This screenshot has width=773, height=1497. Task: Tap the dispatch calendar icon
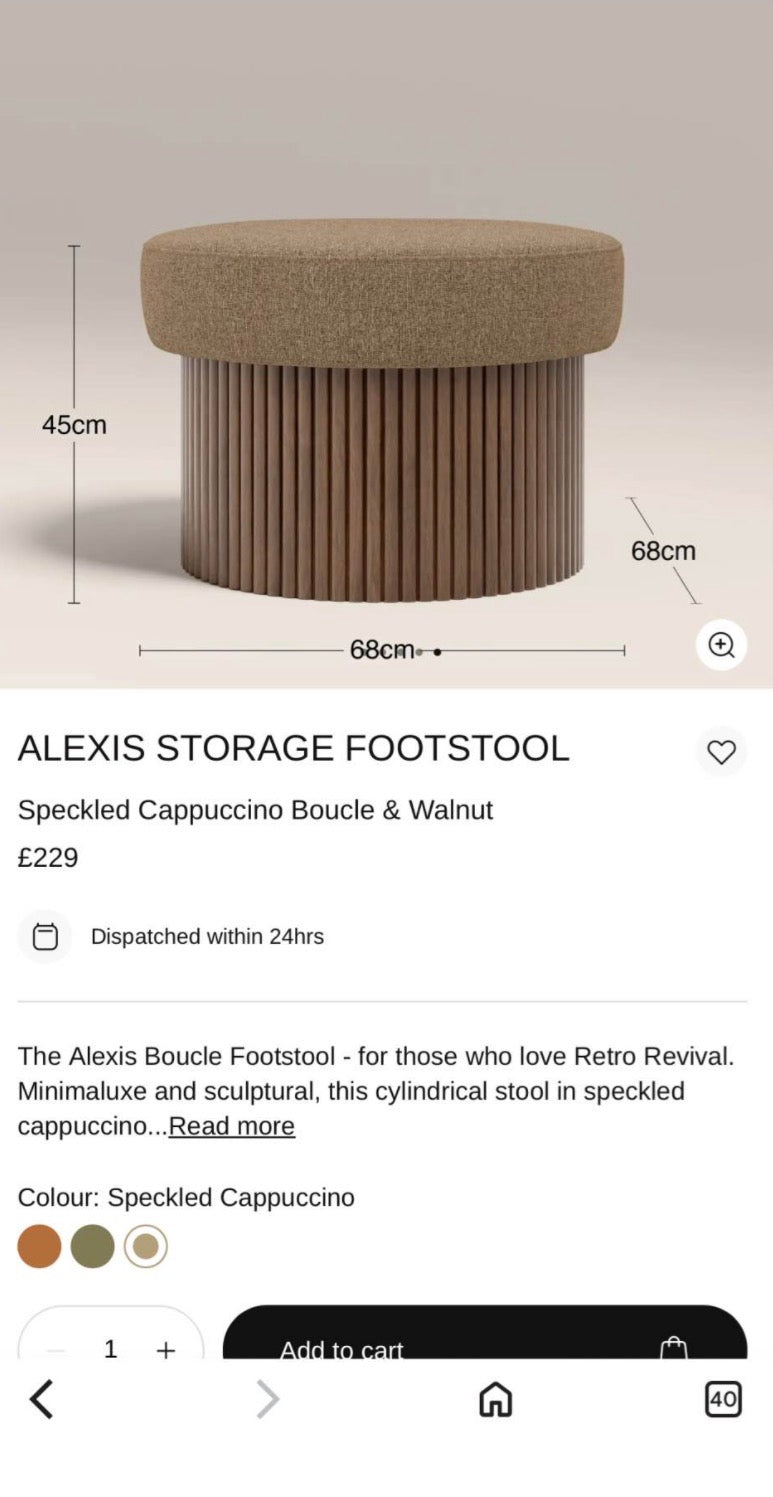click(x=45, y=936)
